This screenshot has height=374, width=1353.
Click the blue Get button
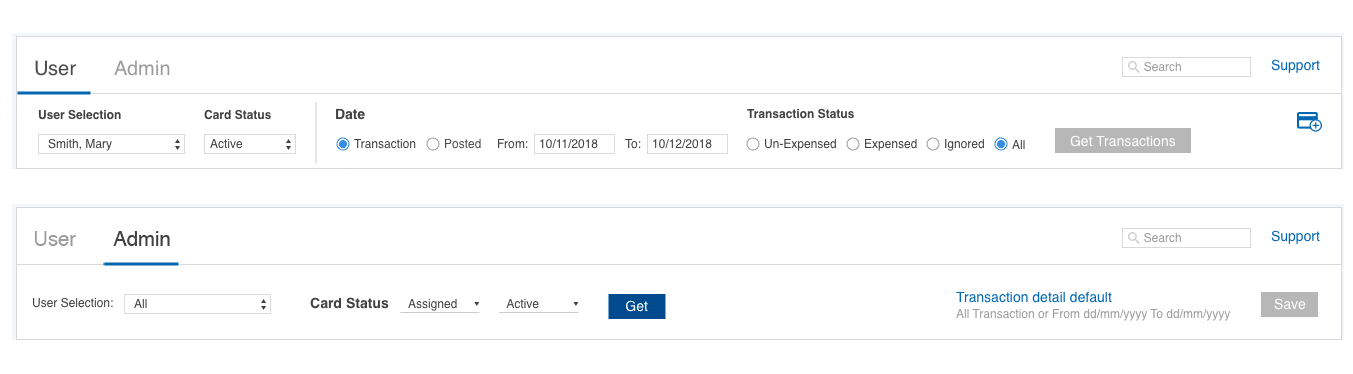[x=637, y=306]
